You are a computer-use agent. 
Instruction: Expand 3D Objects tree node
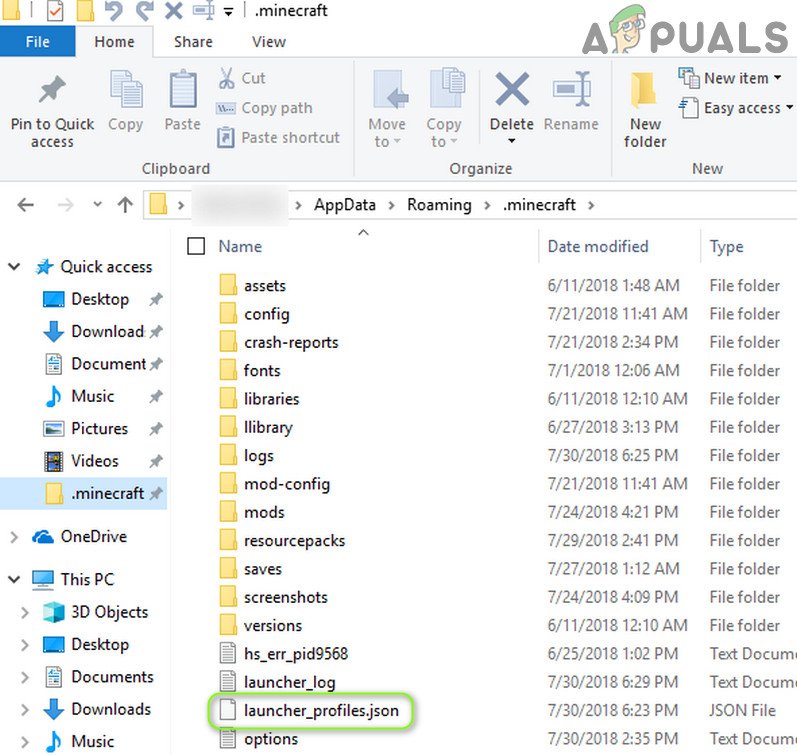tap(24, 612)
